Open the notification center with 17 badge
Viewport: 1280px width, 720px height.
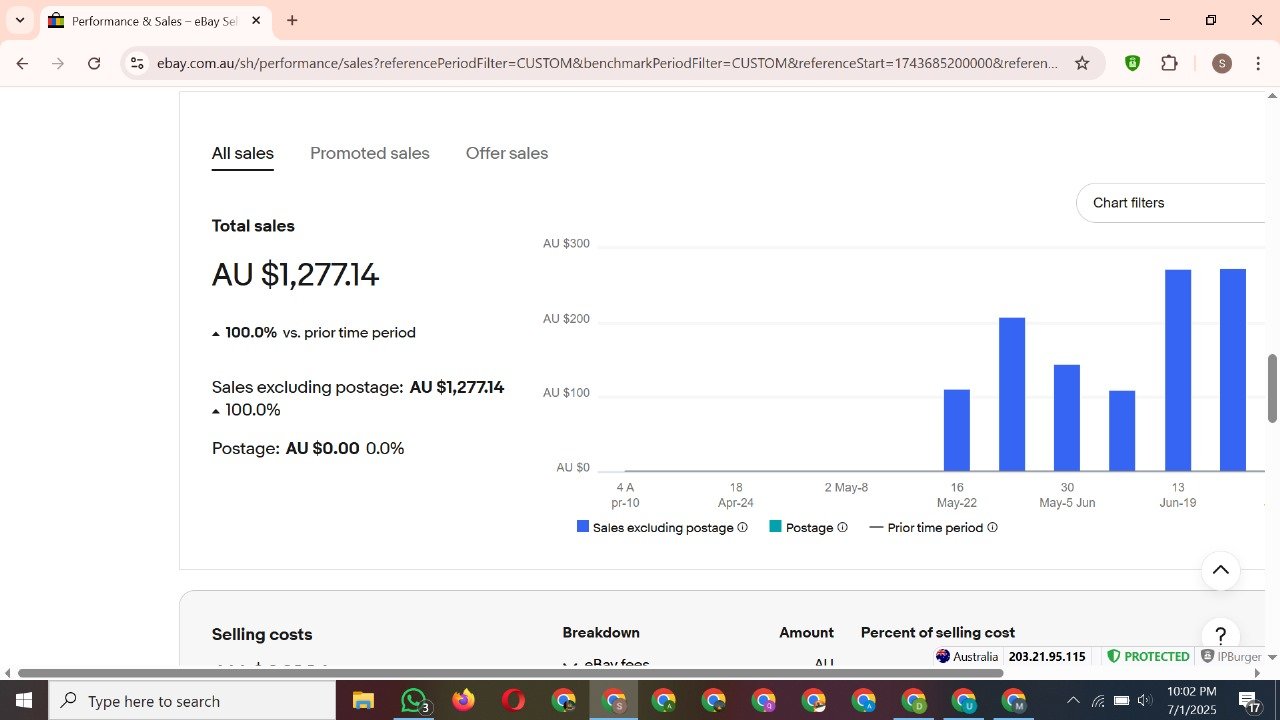[1250, 701]
